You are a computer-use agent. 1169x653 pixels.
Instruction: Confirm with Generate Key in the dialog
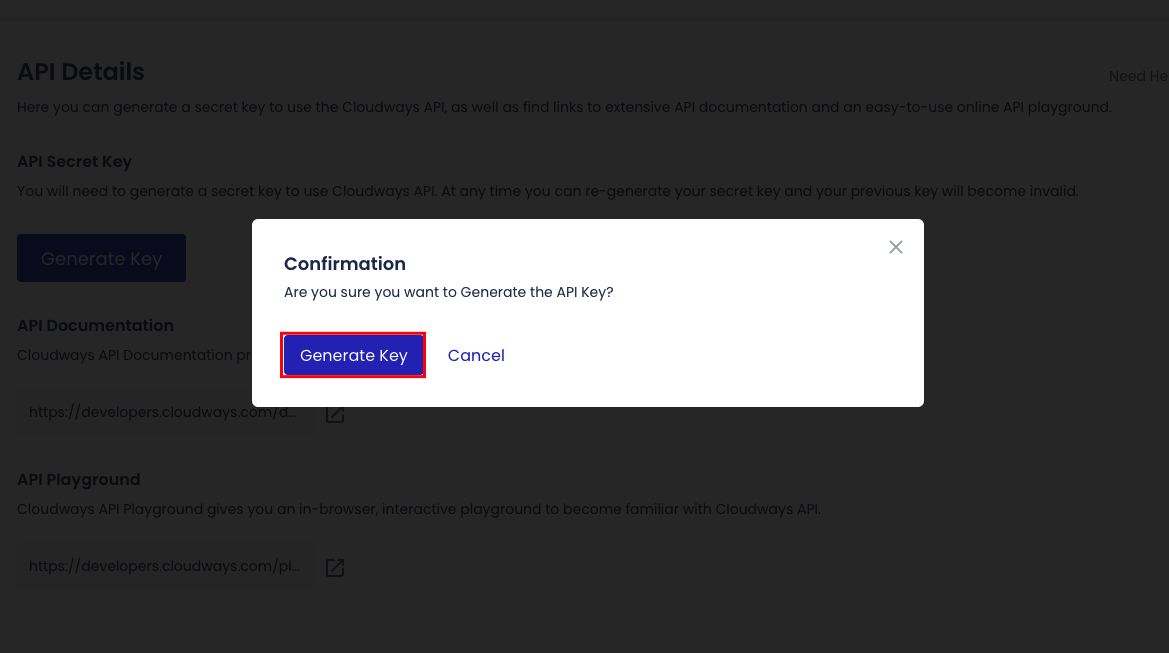tap(353, 355)
